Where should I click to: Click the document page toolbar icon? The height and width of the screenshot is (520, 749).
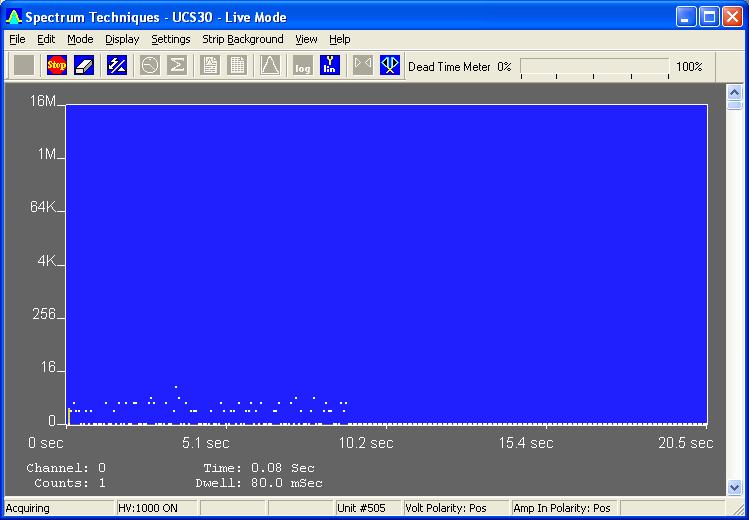[x=211, y=65]
